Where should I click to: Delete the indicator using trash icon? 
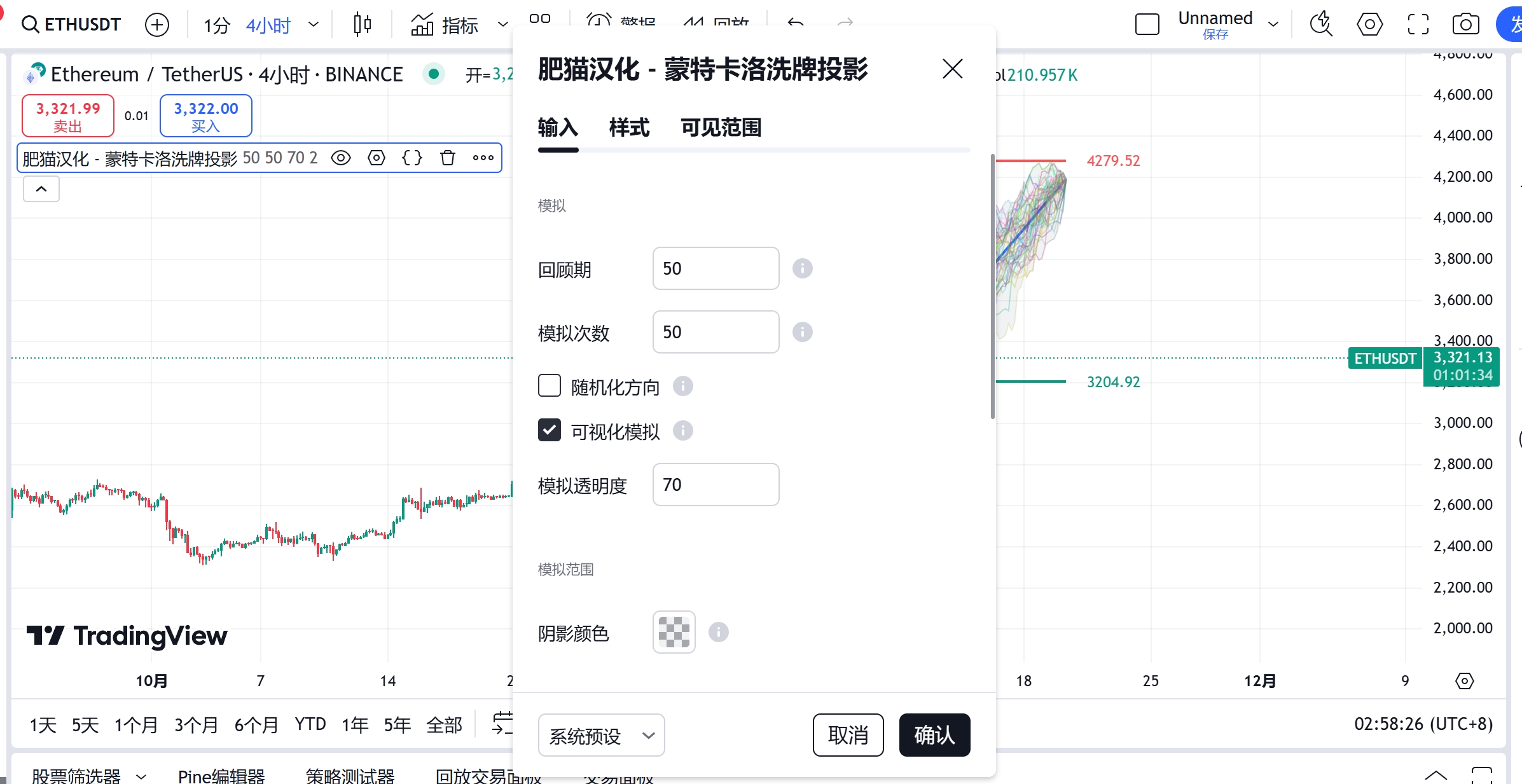point(448,158)
